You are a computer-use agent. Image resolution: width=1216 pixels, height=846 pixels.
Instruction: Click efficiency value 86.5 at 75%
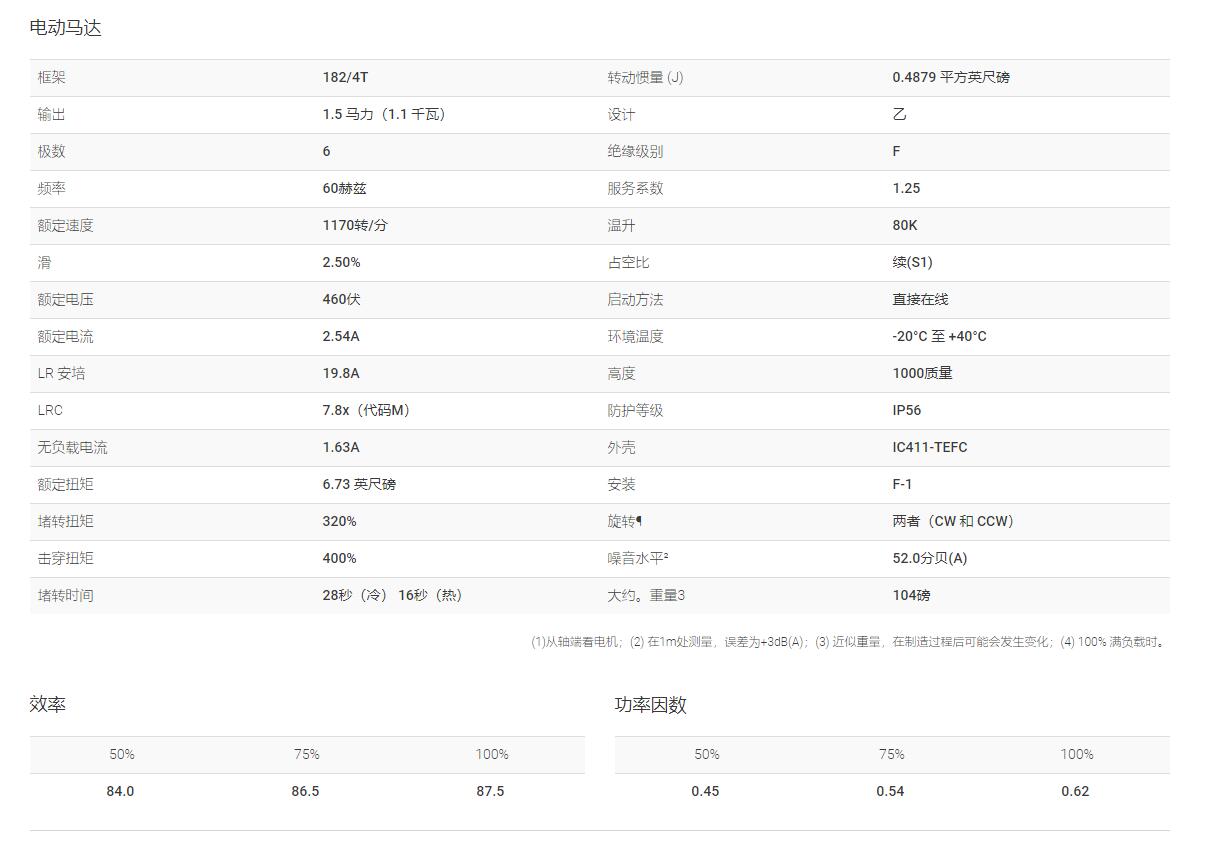click(305, 791)
